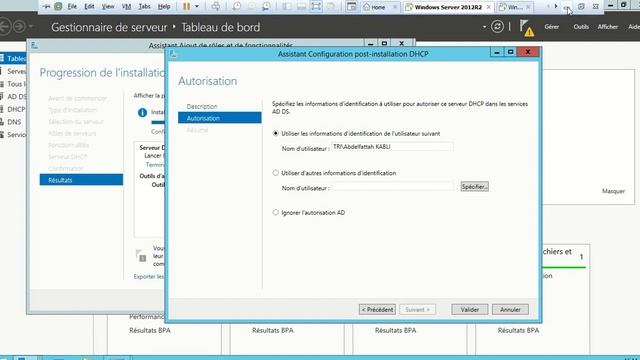Select DNS in the Server Manager sidebar

point(13,122)
